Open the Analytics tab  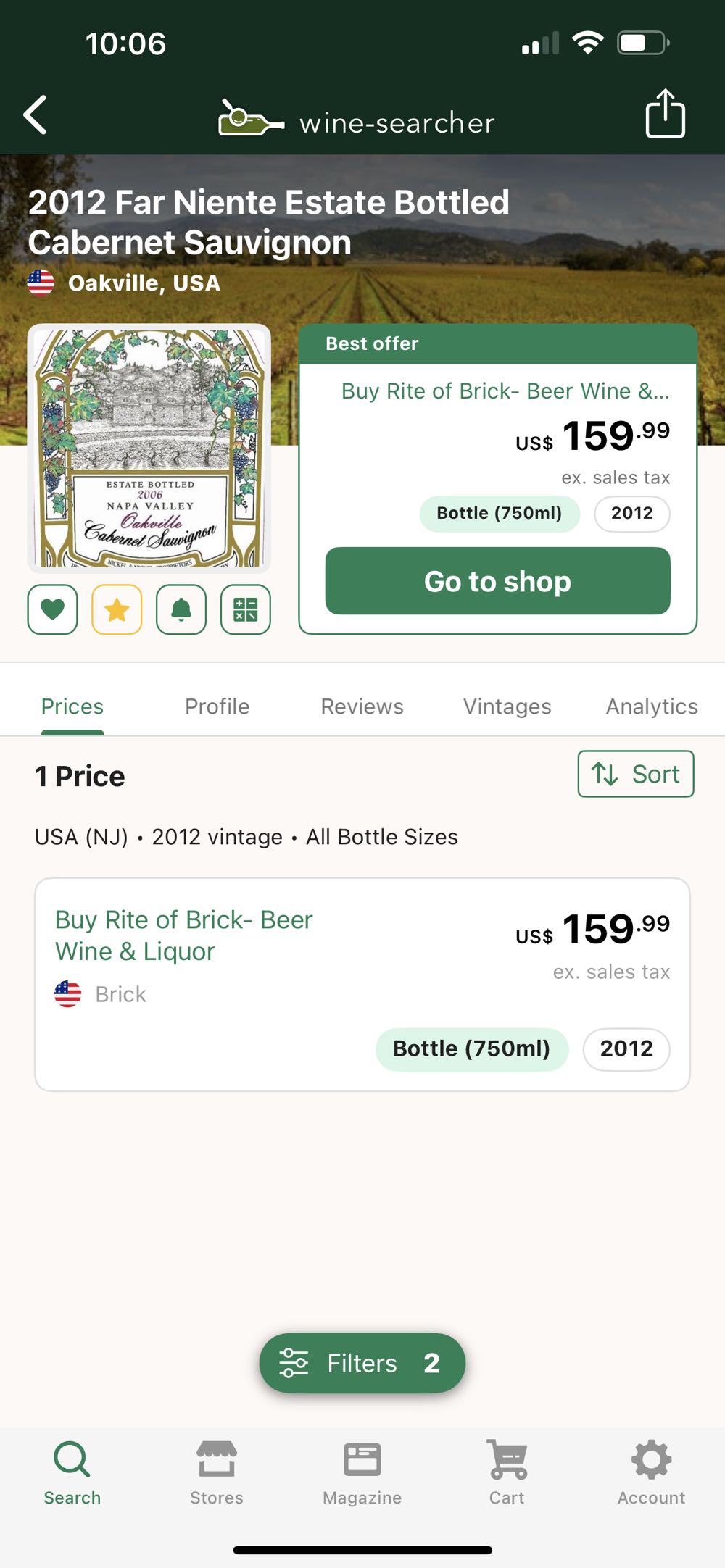[651, 706]
